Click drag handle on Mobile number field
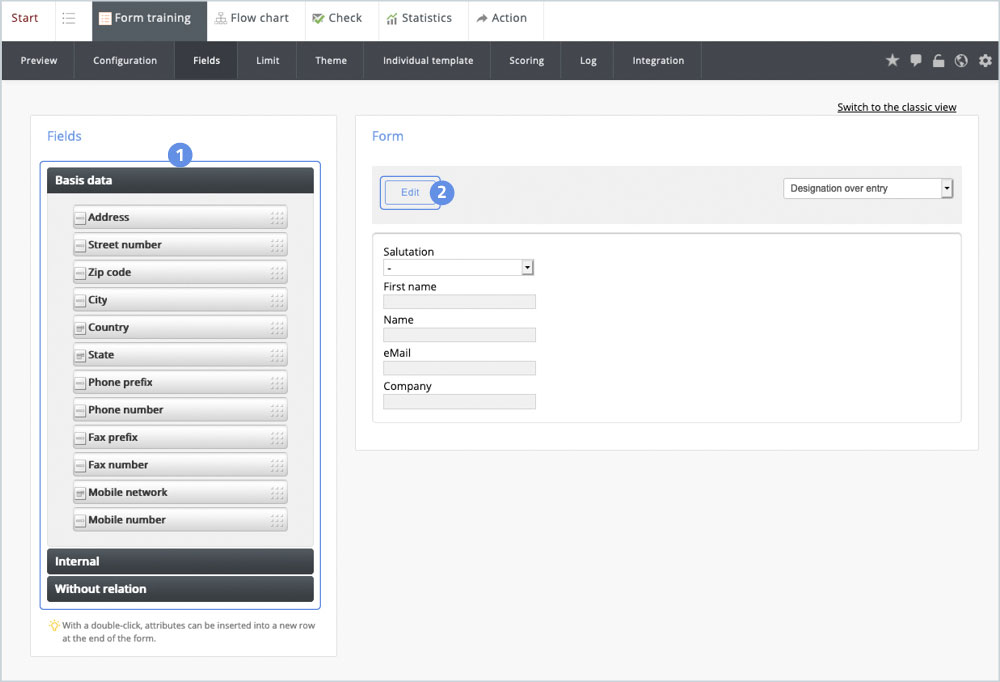 pyautogui.click(x=277, y=520)
